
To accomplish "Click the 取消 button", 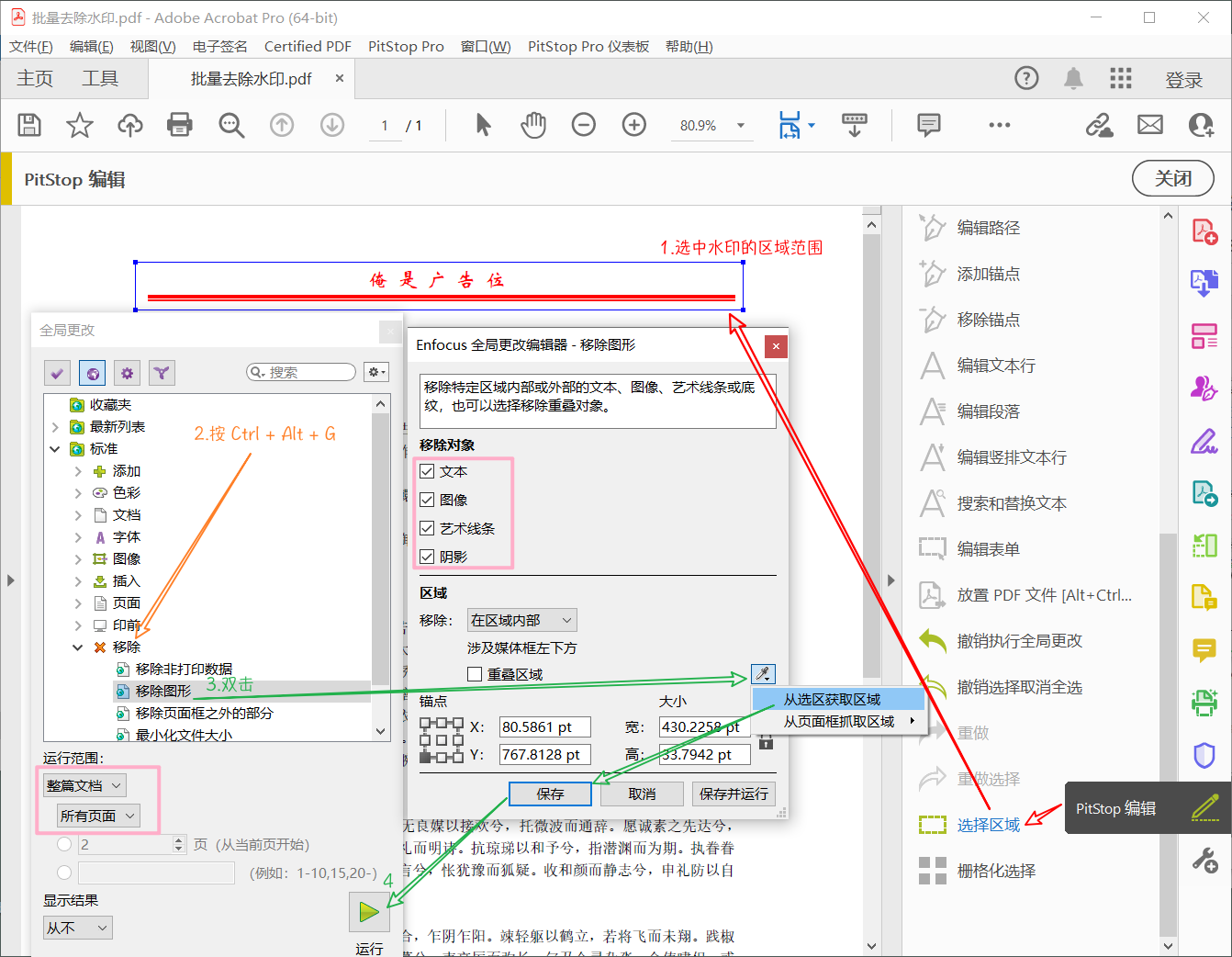I will [x=643, y=794].
